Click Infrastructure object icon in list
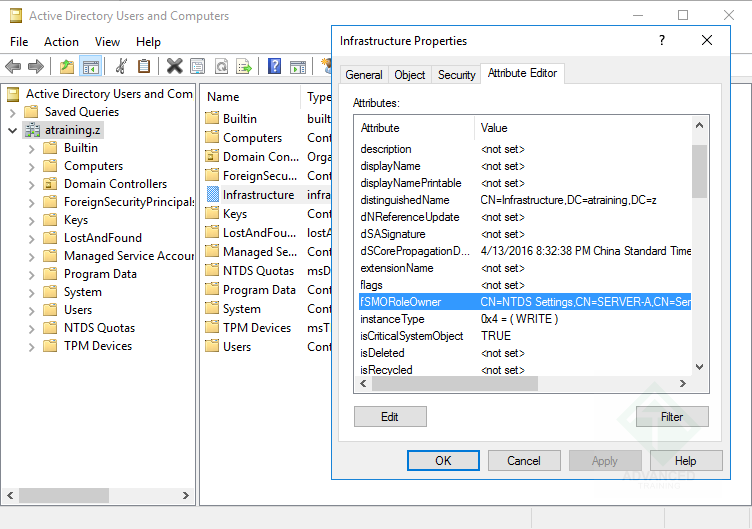Image resolution: width=752 pixels, height=529 pixels. click(212, 194)
